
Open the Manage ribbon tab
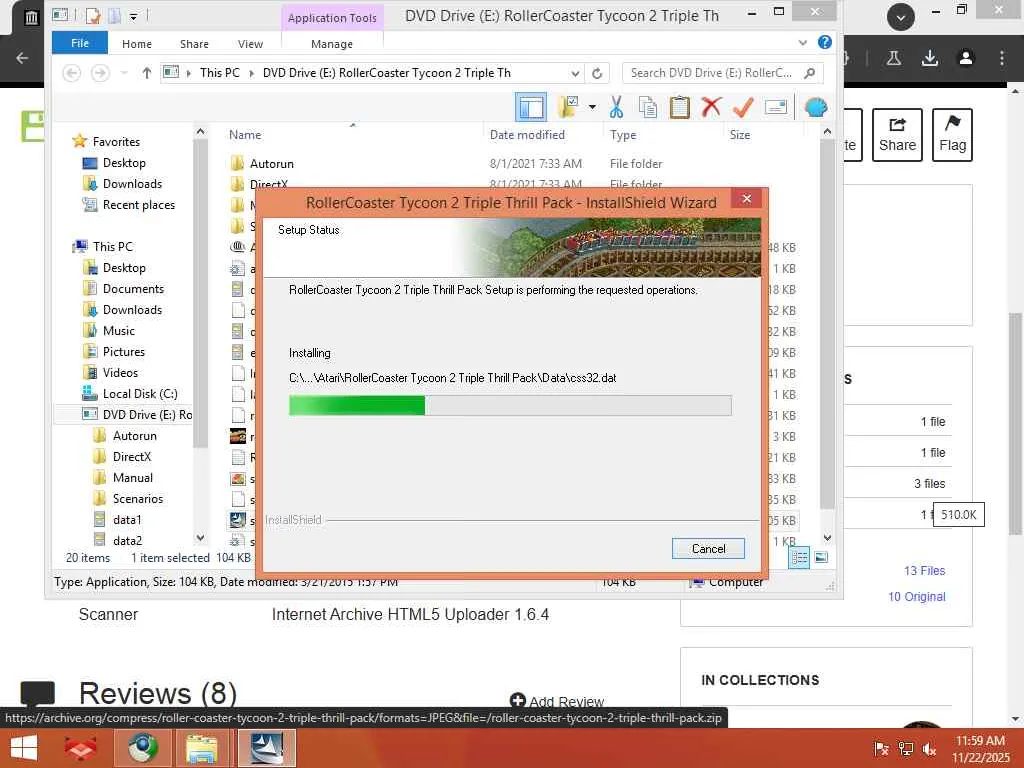pyautogui.click(x=332, y=44)
